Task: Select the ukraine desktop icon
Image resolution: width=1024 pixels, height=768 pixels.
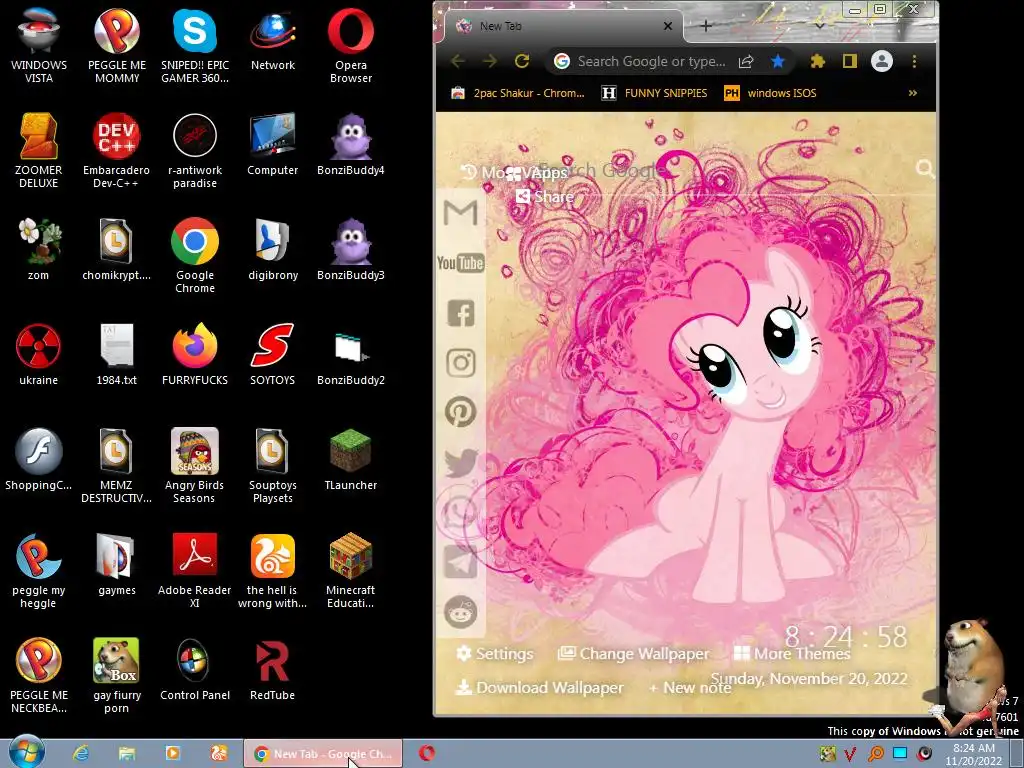Action: [39, 354]
